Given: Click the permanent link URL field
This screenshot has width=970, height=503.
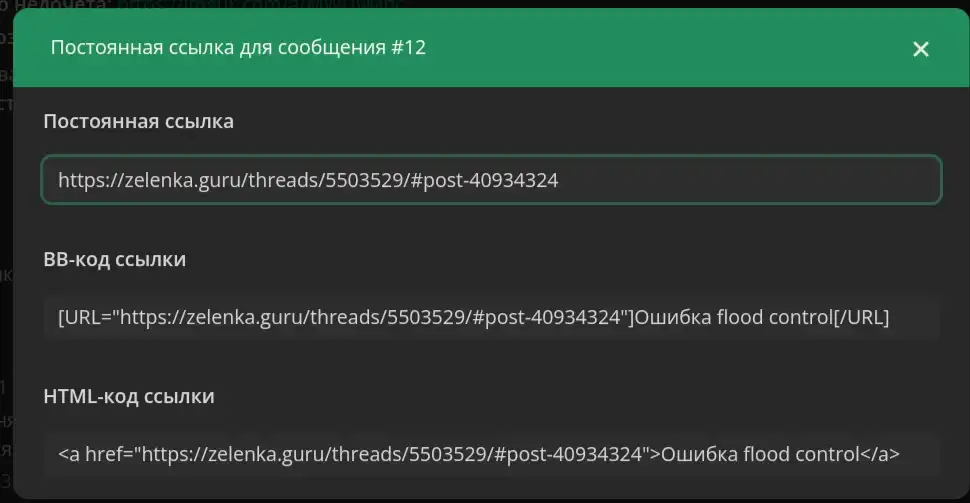Looking at the screenshot, I should pyautogui.click(x=490, y=180).
